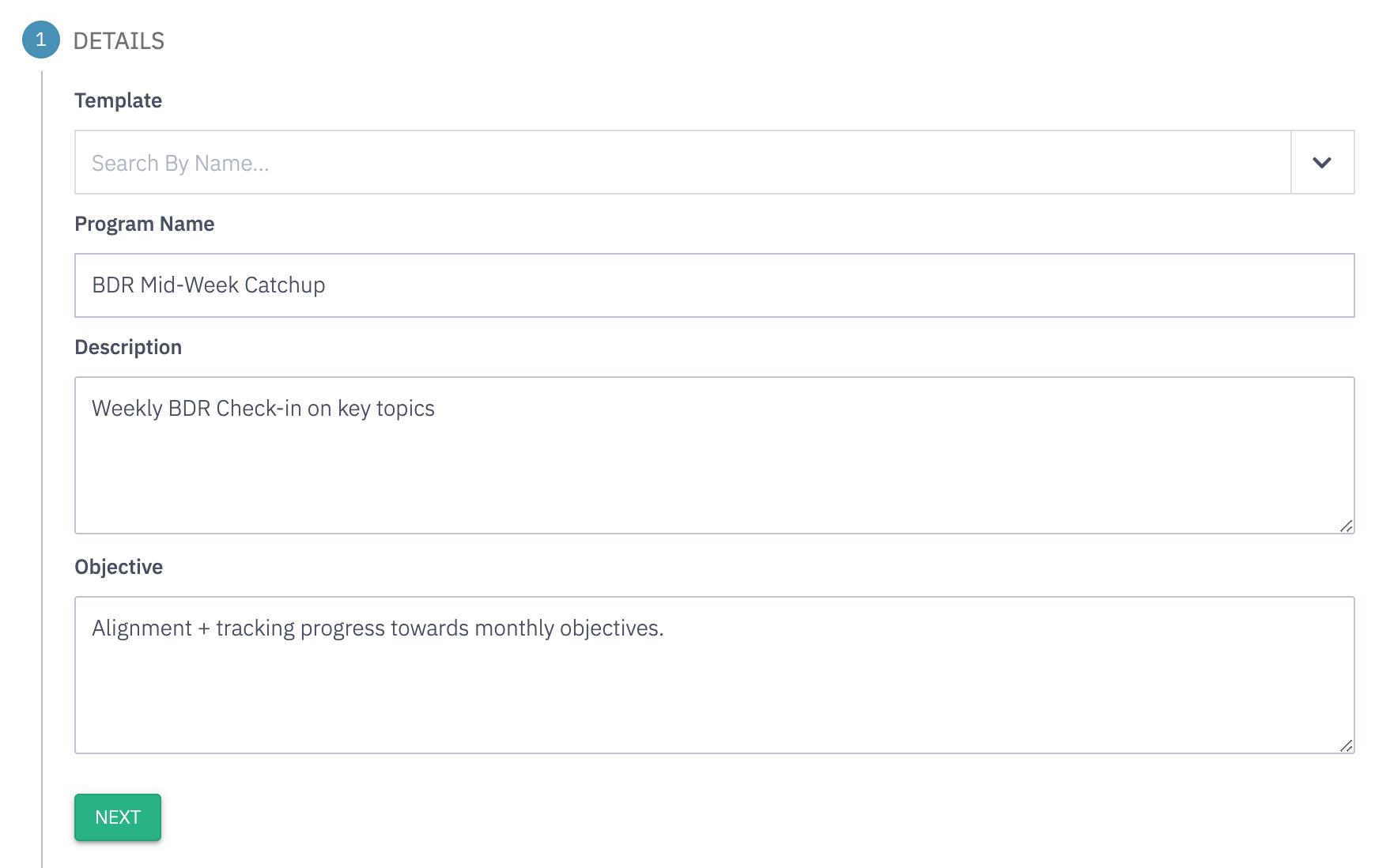Click the Description box resize handle

(x=1347, y=526)
